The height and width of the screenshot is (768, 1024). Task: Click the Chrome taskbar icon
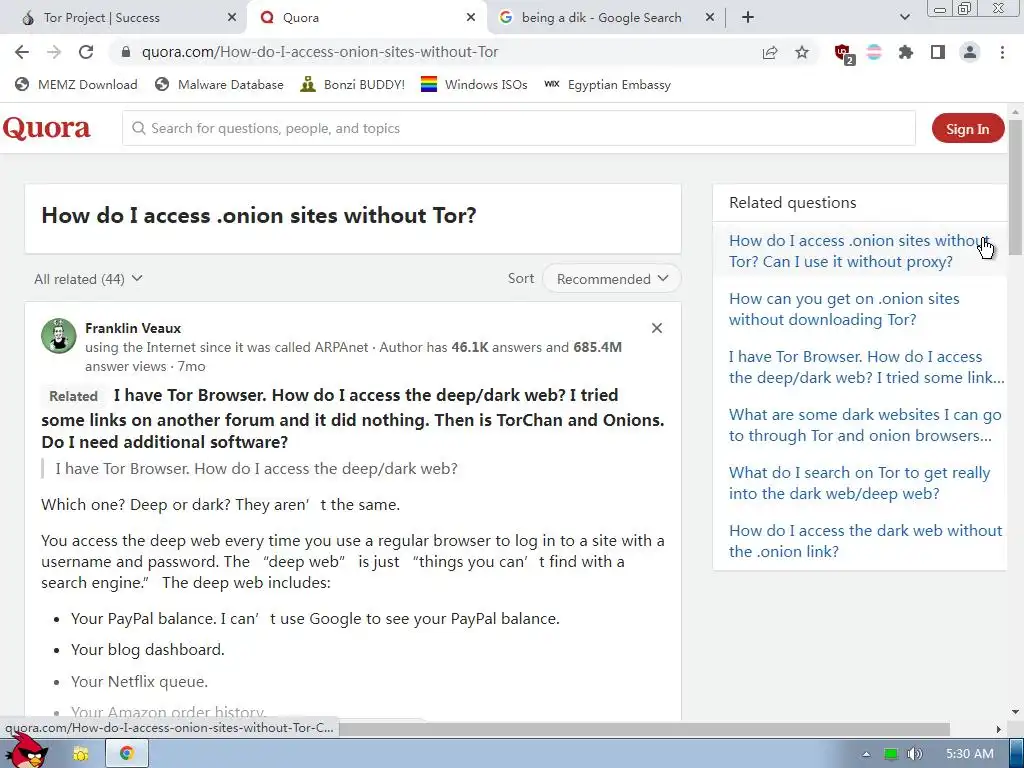[127, 754]
